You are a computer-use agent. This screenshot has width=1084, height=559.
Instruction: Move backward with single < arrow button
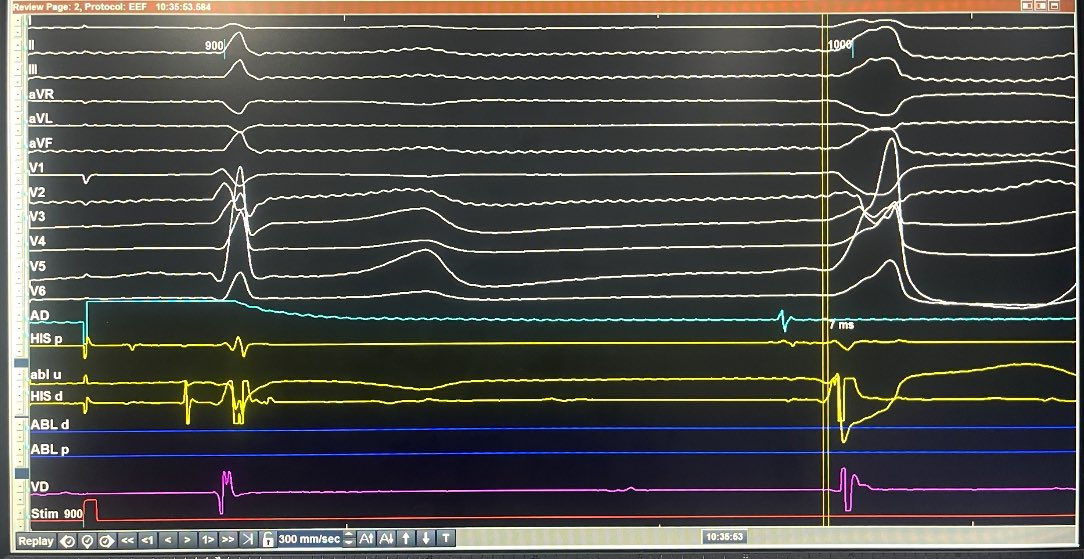[167, 540]
